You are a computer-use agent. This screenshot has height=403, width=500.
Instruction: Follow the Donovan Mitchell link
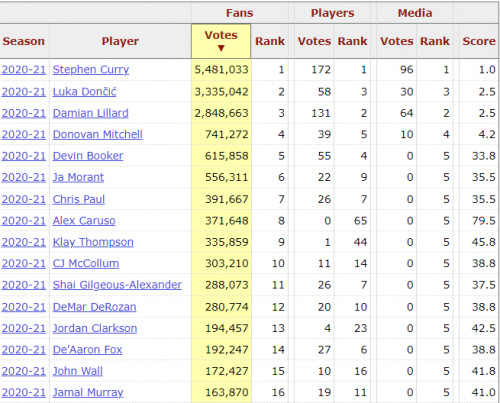tap(97, 134)
